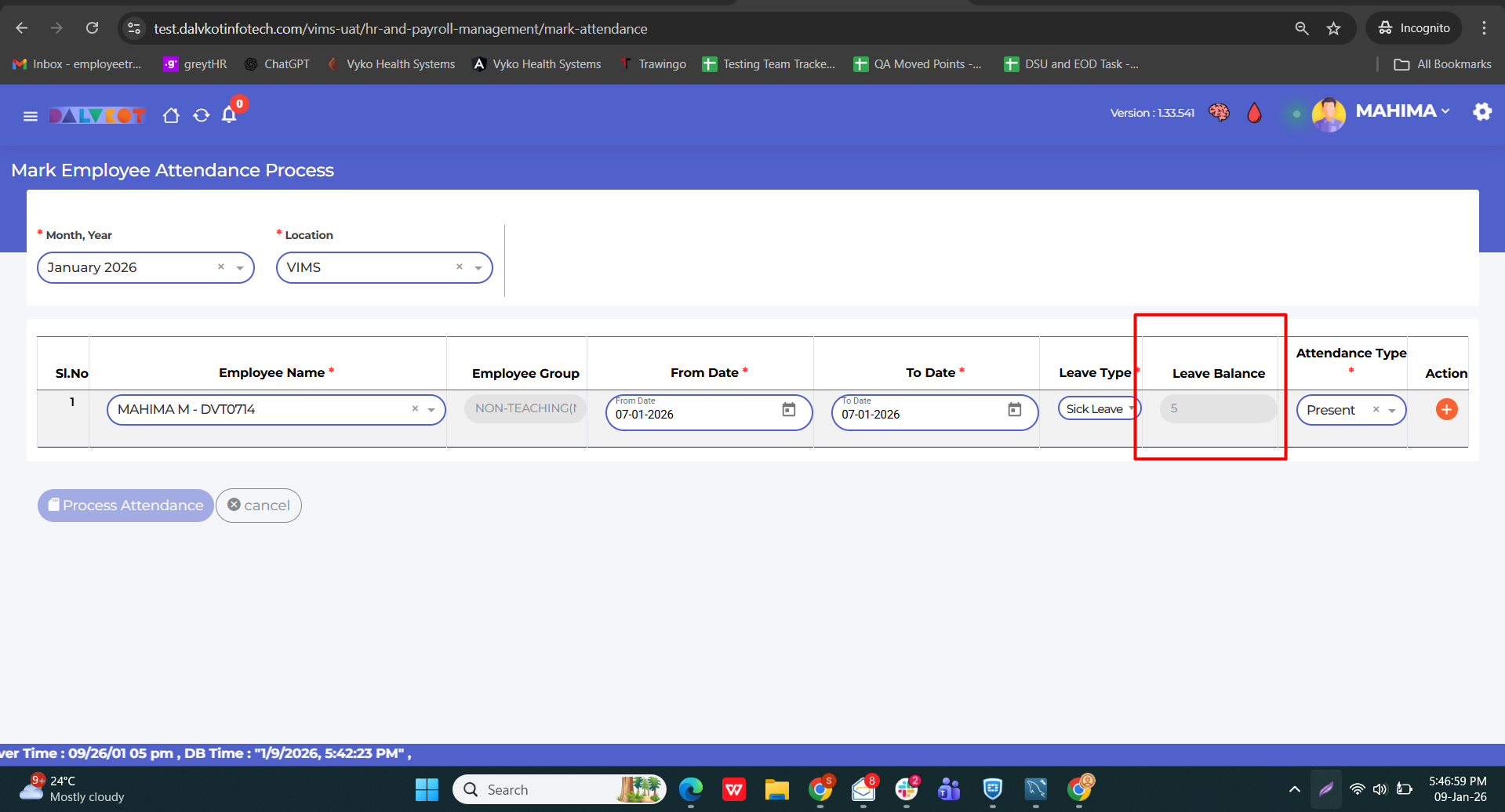The width and height of the screenshot is (1505, 812).
Task: Go to home via house icon
Action: (171, 116)
